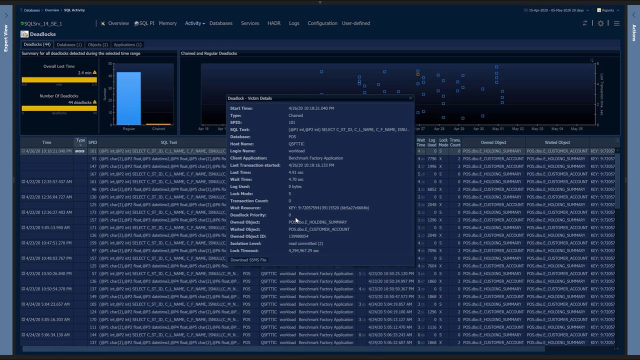Sort by the SQL Text column header
640x360 pixels.
tap(169, 142)
